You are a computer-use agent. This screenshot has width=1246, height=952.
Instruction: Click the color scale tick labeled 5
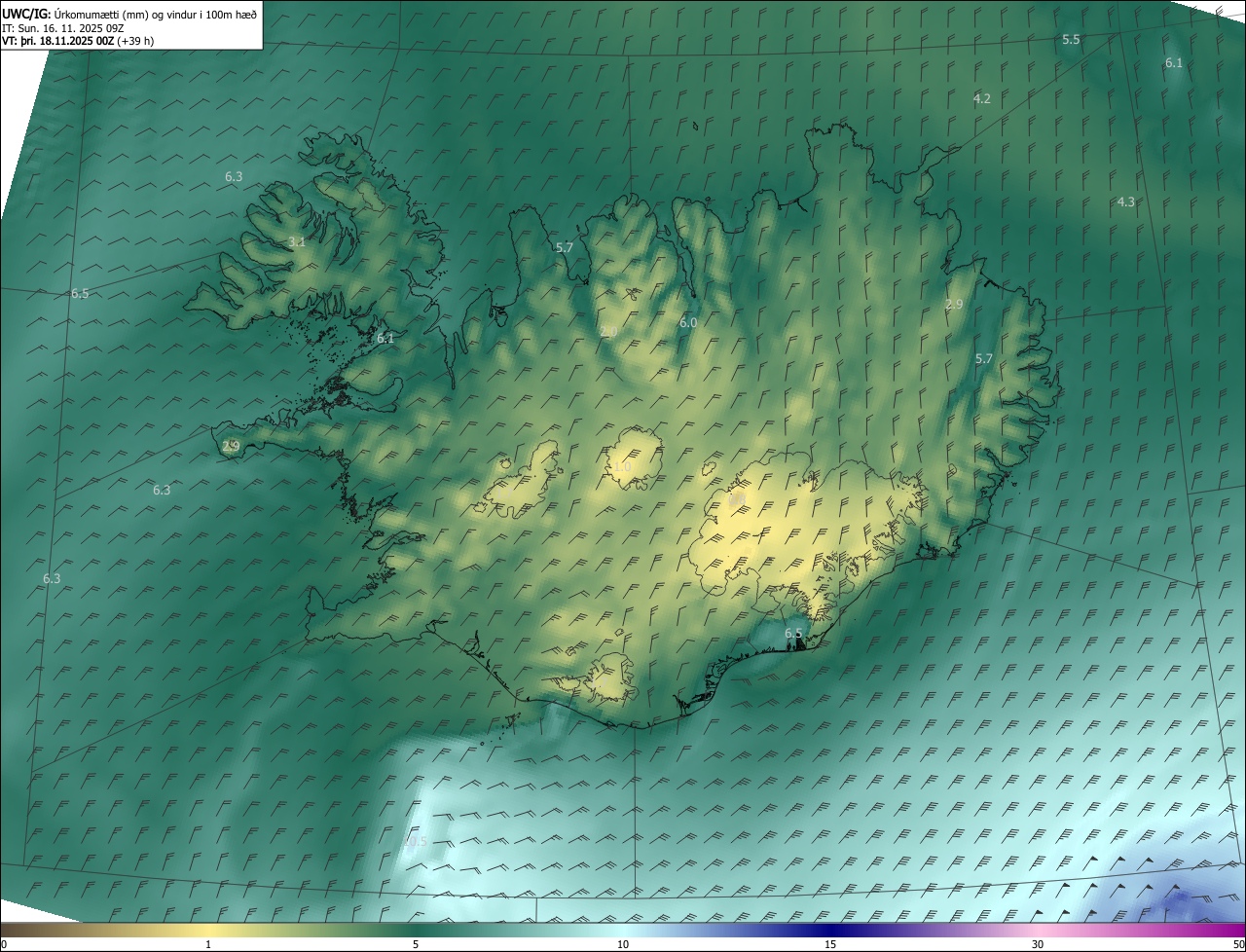point(416,945)
